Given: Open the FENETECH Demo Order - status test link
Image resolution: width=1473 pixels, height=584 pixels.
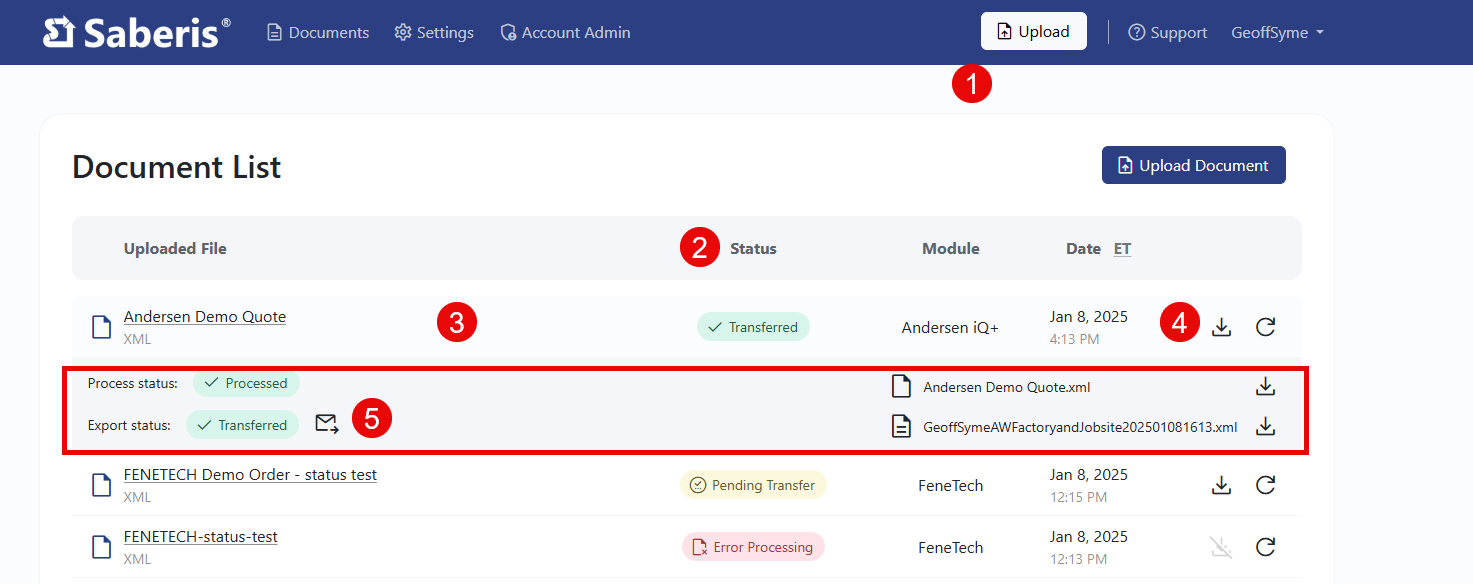Looking at the screenshot, I should coord(249,474).
